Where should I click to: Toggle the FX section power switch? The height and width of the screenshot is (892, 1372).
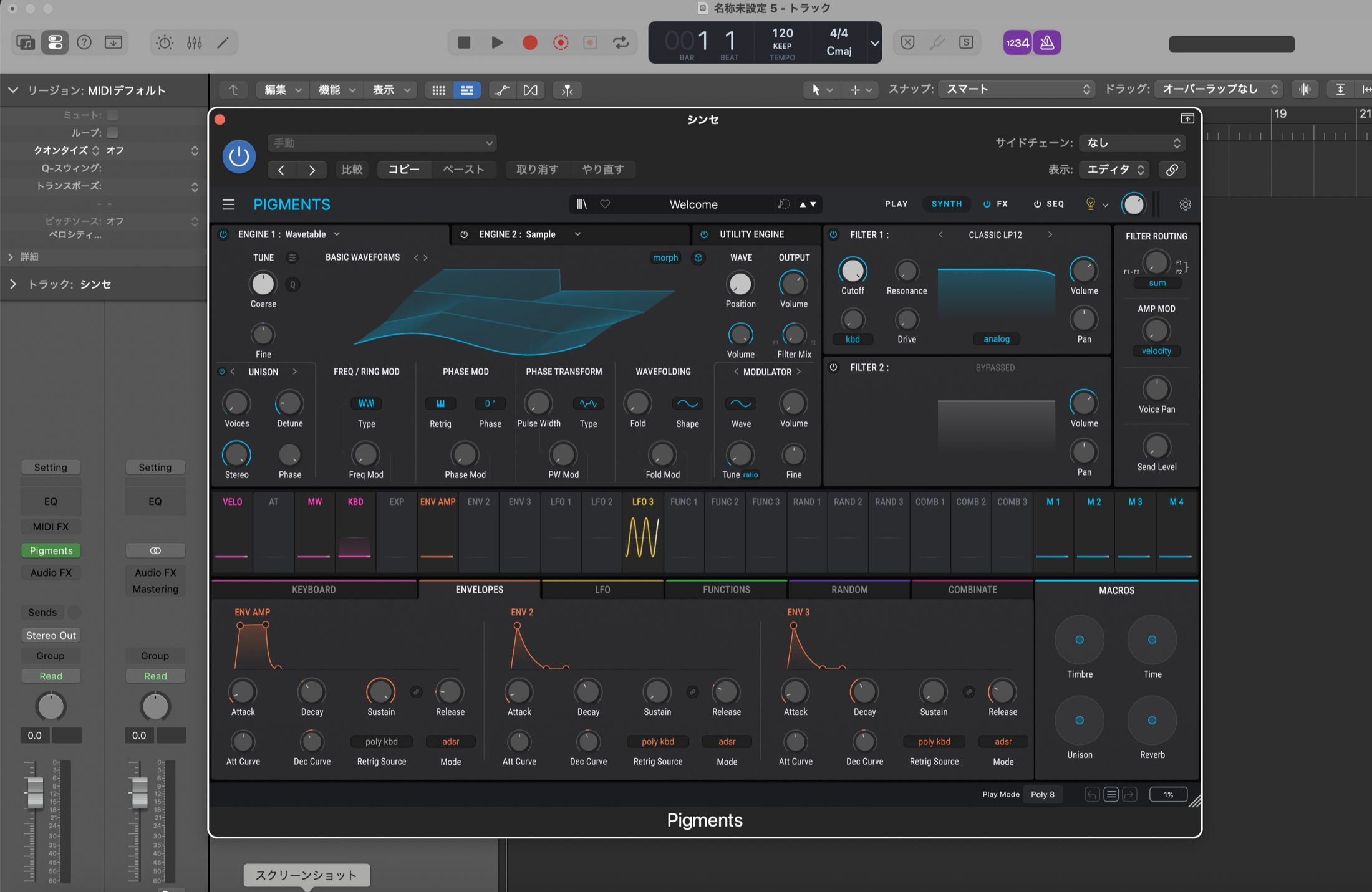click(x=987, y=204)
